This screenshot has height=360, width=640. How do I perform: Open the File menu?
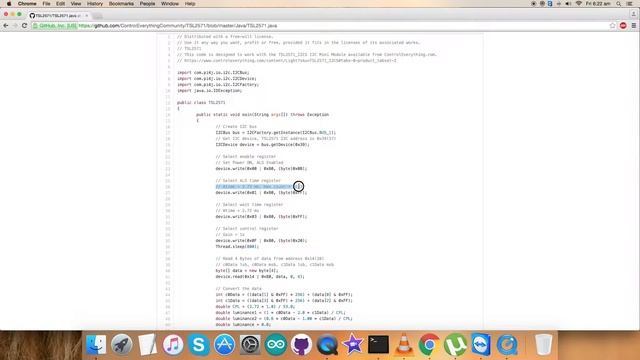(x=46, y=4)
